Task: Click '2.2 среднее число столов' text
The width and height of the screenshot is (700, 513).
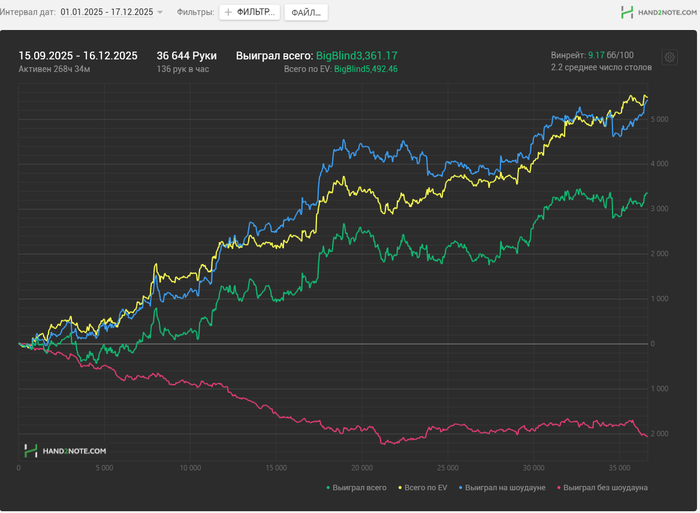Action: [601, 67]
